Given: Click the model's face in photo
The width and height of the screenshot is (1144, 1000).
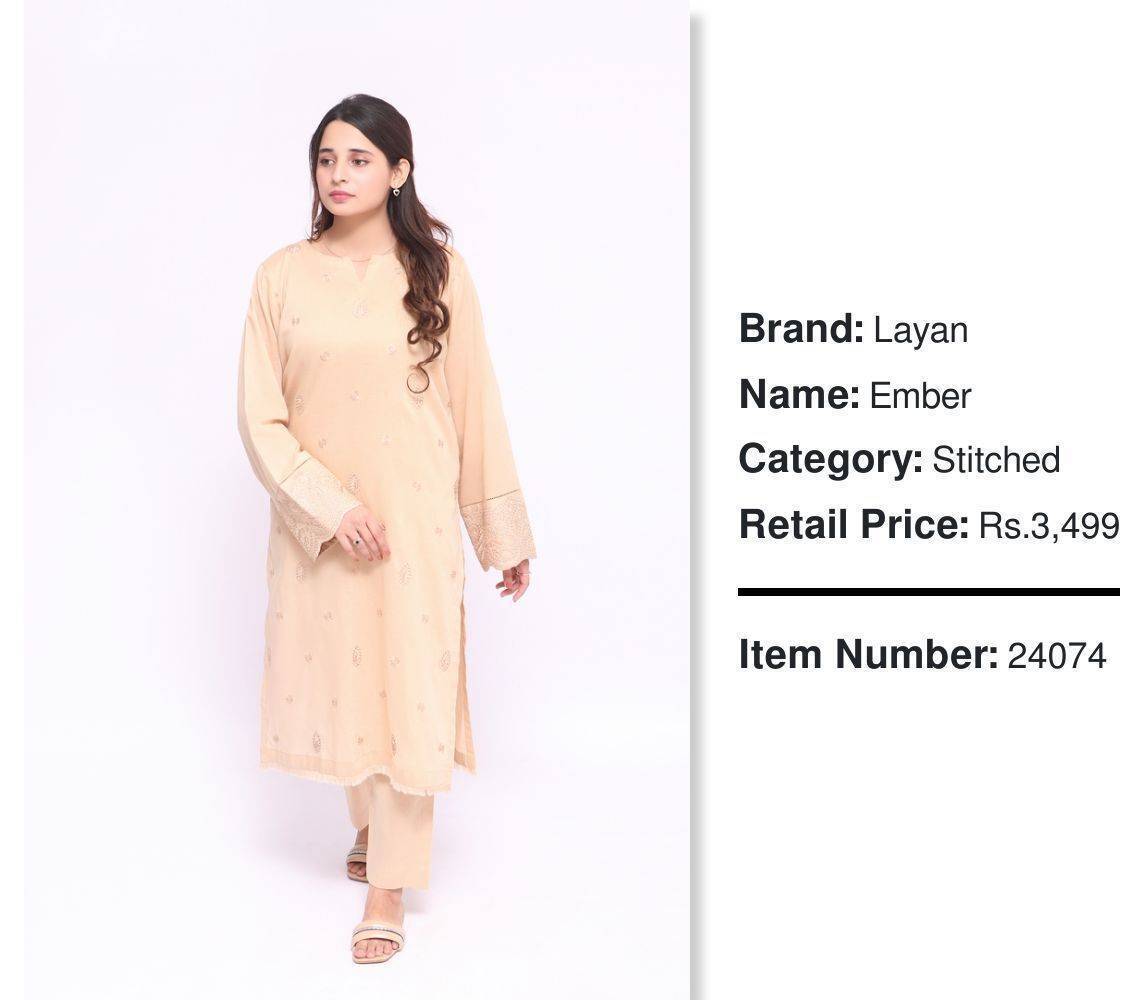Looking at the screenshot, I should [344, 171].
